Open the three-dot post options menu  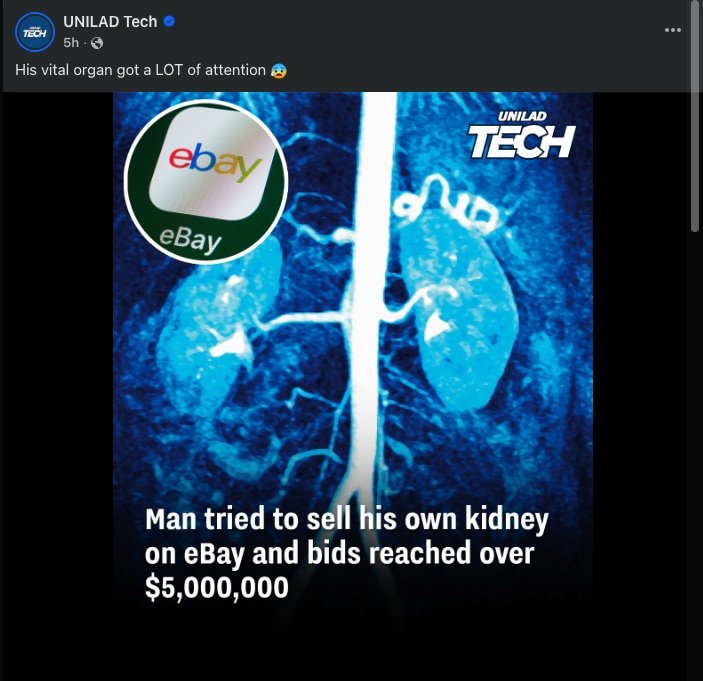[673, 30]
